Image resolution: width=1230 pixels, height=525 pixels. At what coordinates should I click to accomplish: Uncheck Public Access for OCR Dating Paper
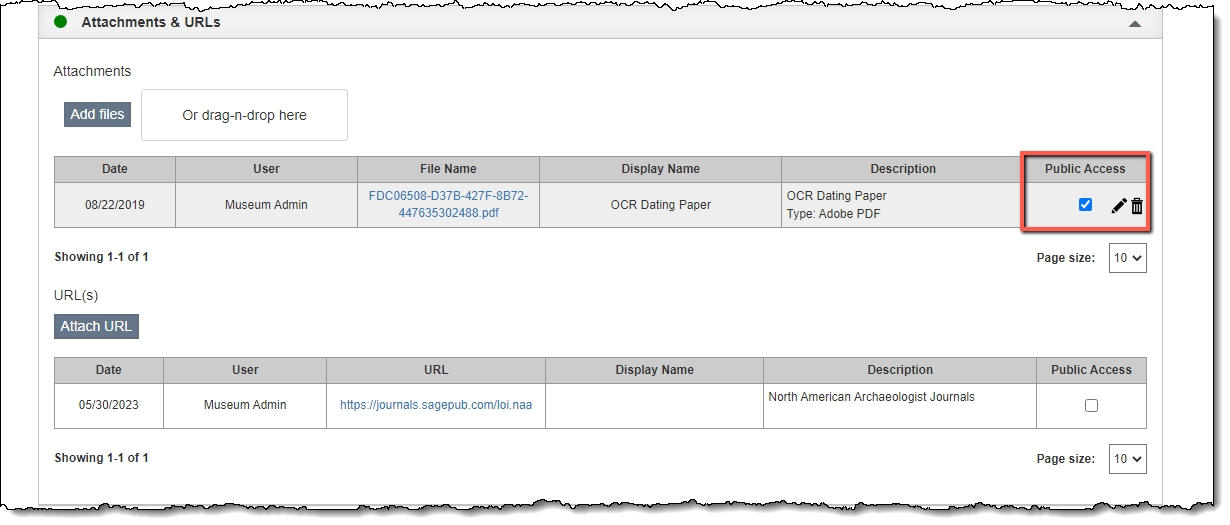pyautogui.click(x=1085, y=205)
